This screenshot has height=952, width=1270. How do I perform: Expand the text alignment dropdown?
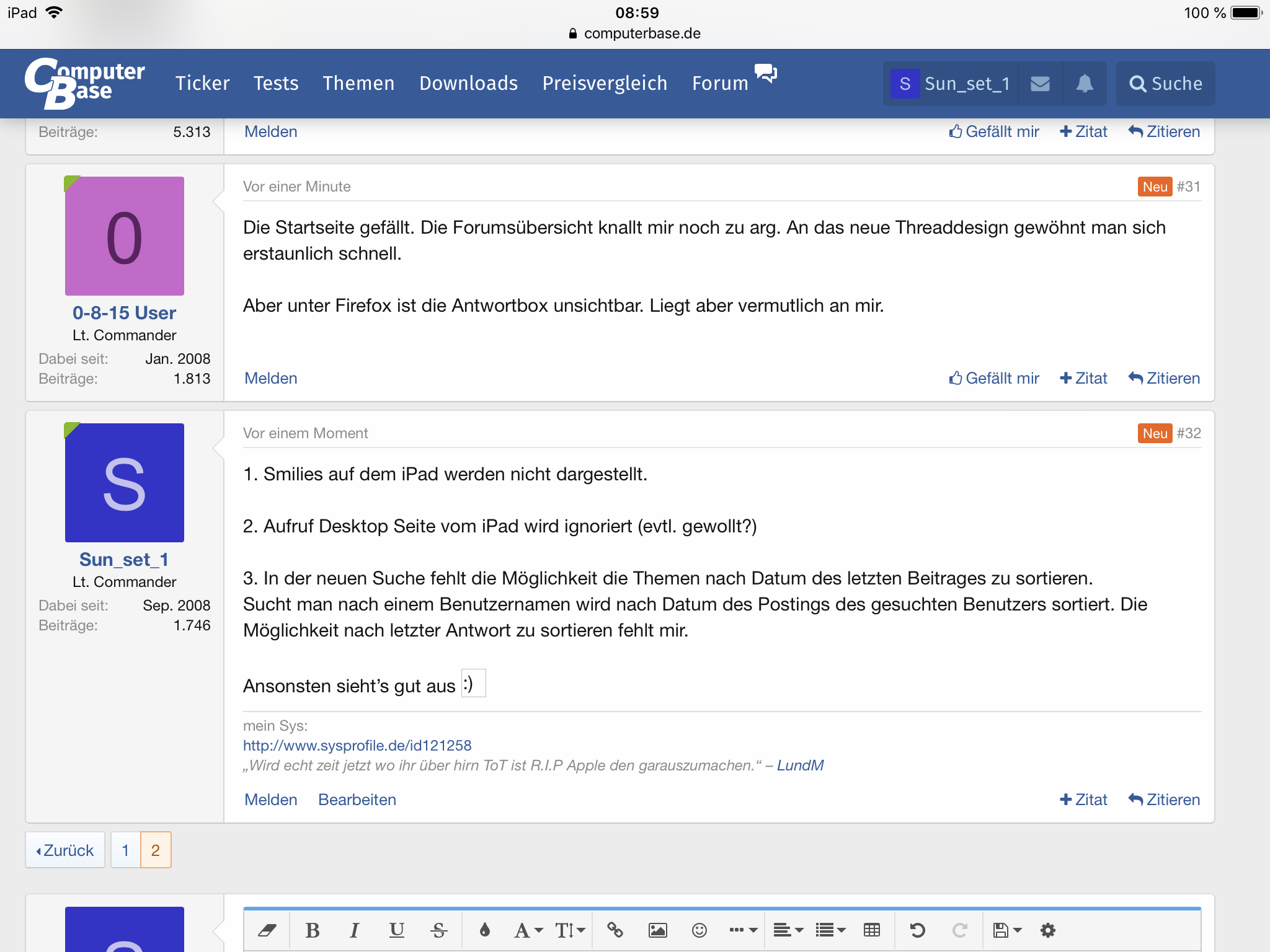[788, 930]
